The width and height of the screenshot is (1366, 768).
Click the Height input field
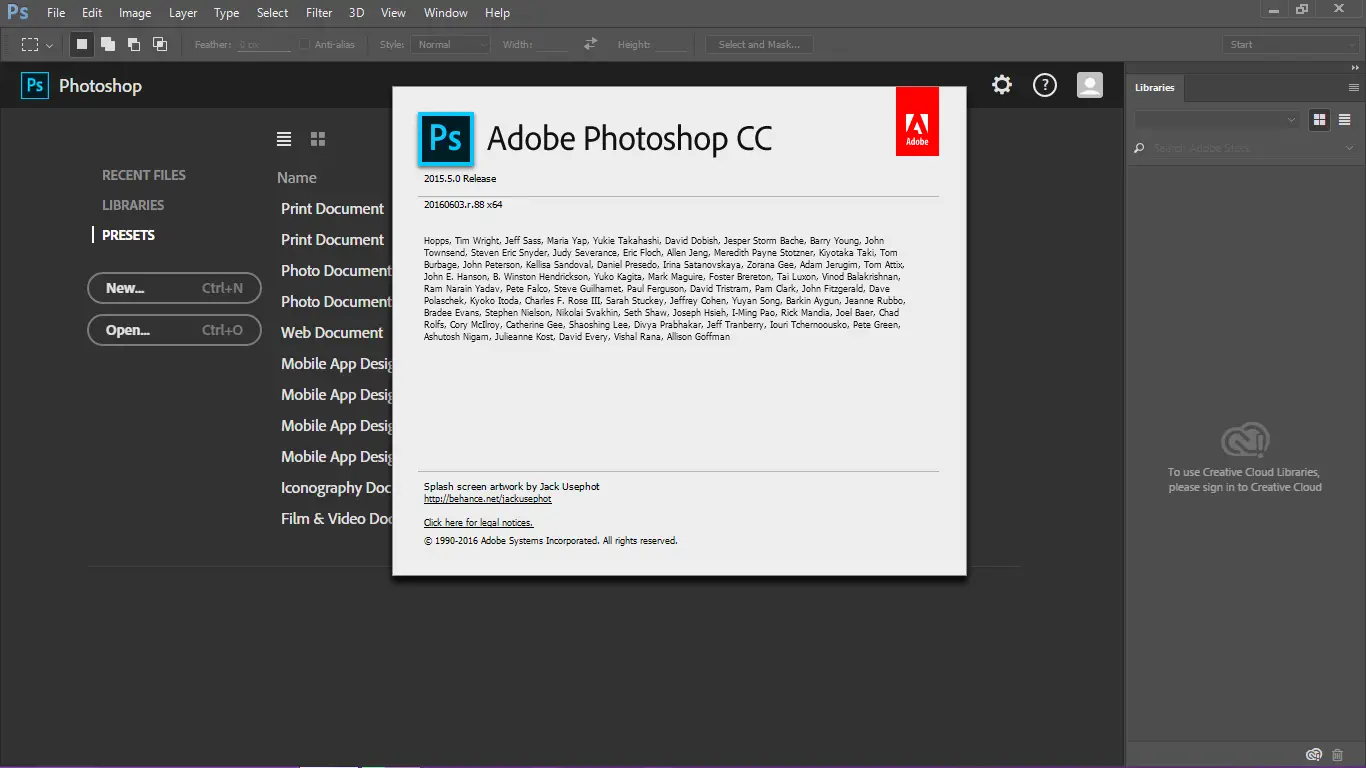(x=671, y=44)
